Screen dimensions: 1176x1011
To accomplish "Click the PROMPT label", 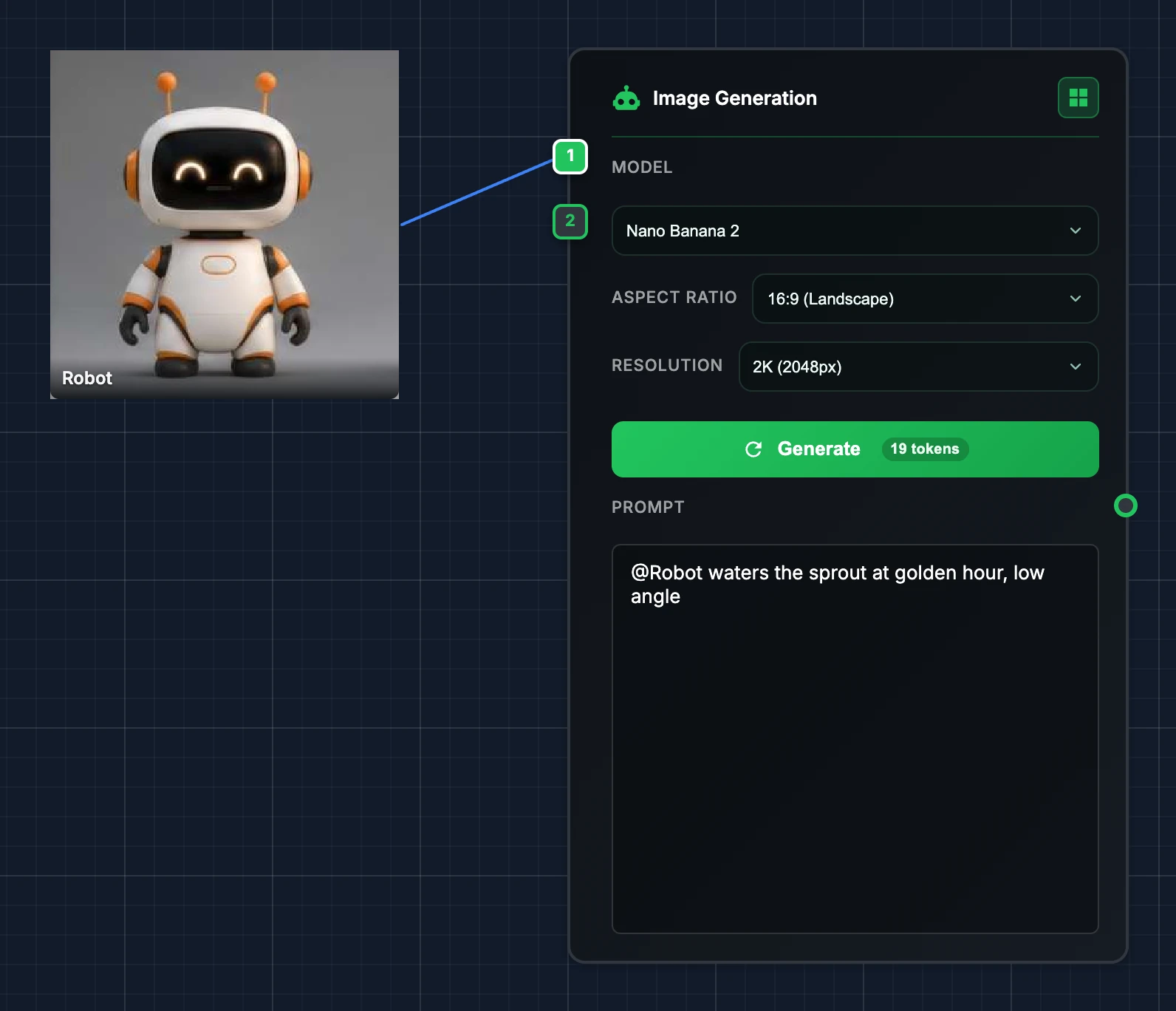I will tap(648, 507).
